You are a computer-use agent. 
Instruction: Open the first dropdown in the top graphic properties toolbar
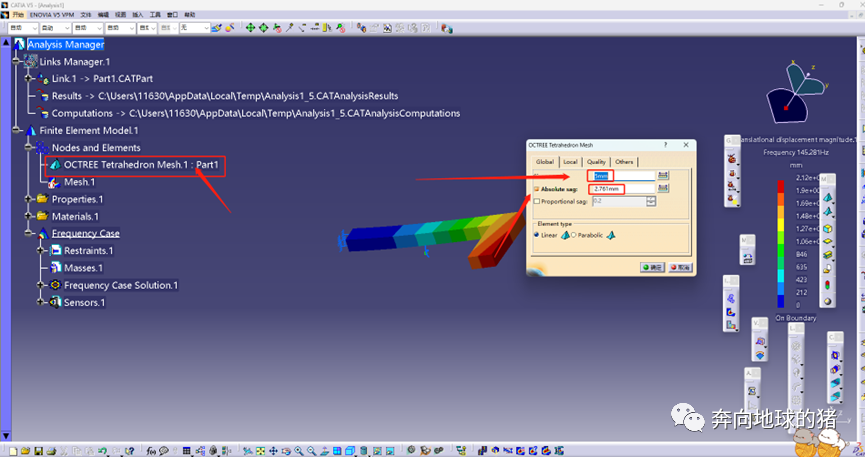23,28
